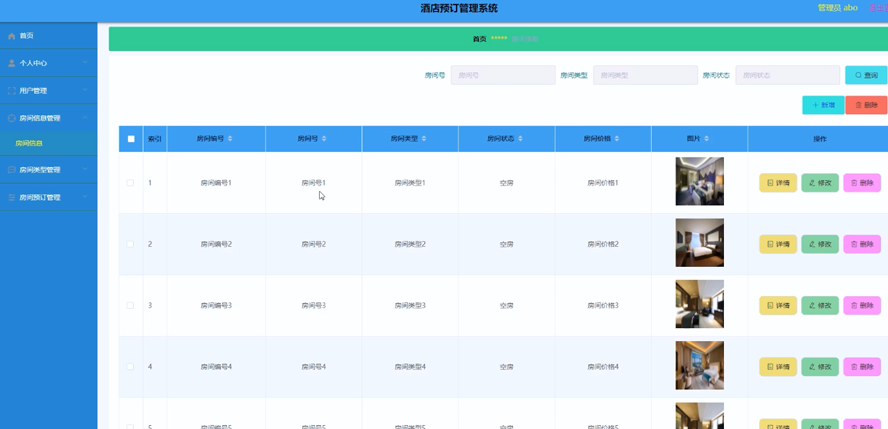Open the 房间信息 submenu item
The image size is (888, 429).
tap(29, 144)
